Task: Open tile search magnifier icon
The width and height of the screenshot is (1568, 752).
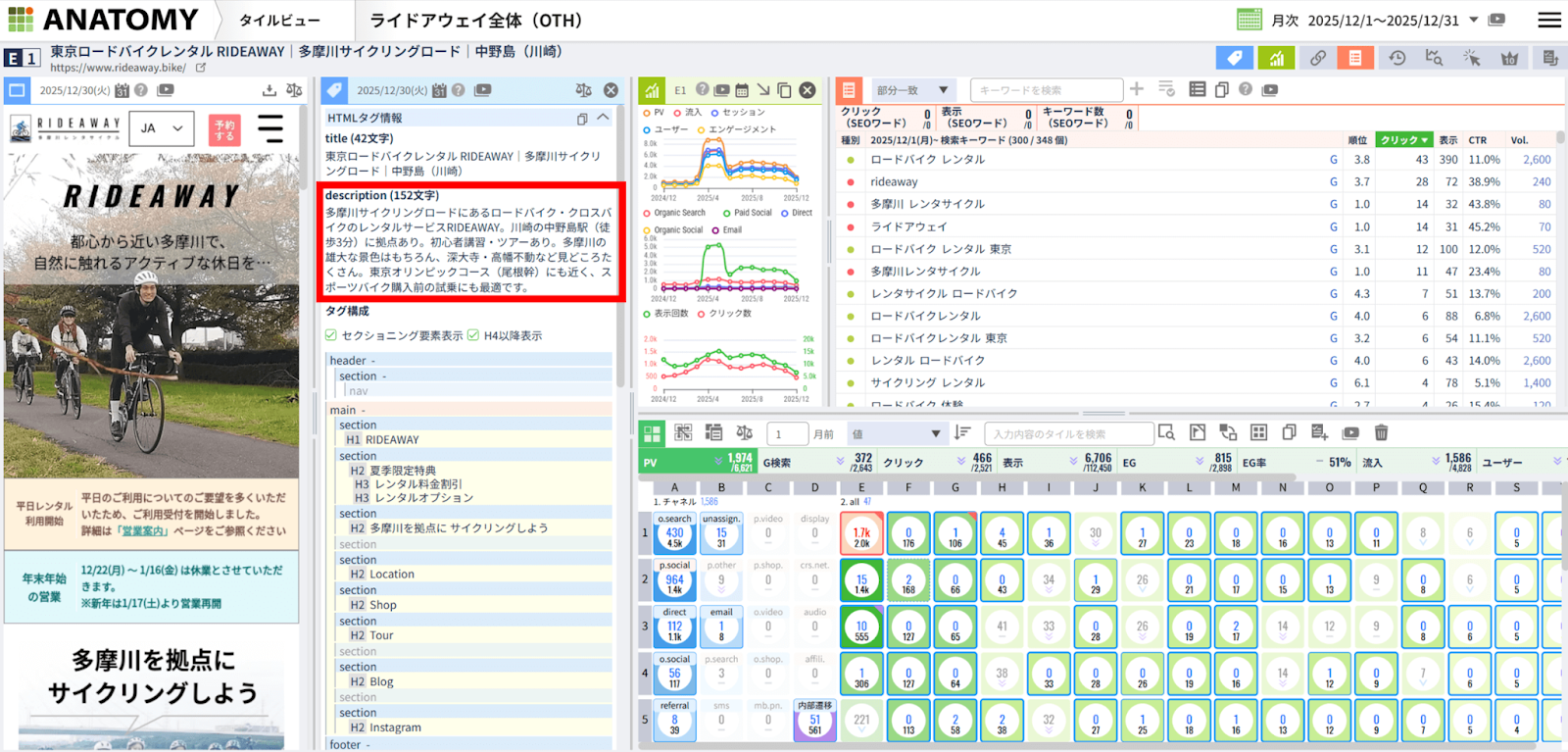Action: [1166, 432]
